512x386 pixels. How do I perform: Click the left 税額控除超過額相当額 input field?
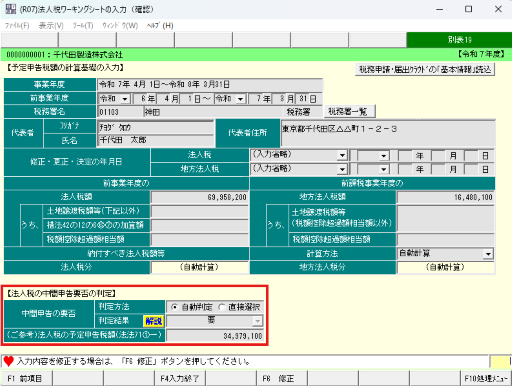click(199, 239)
